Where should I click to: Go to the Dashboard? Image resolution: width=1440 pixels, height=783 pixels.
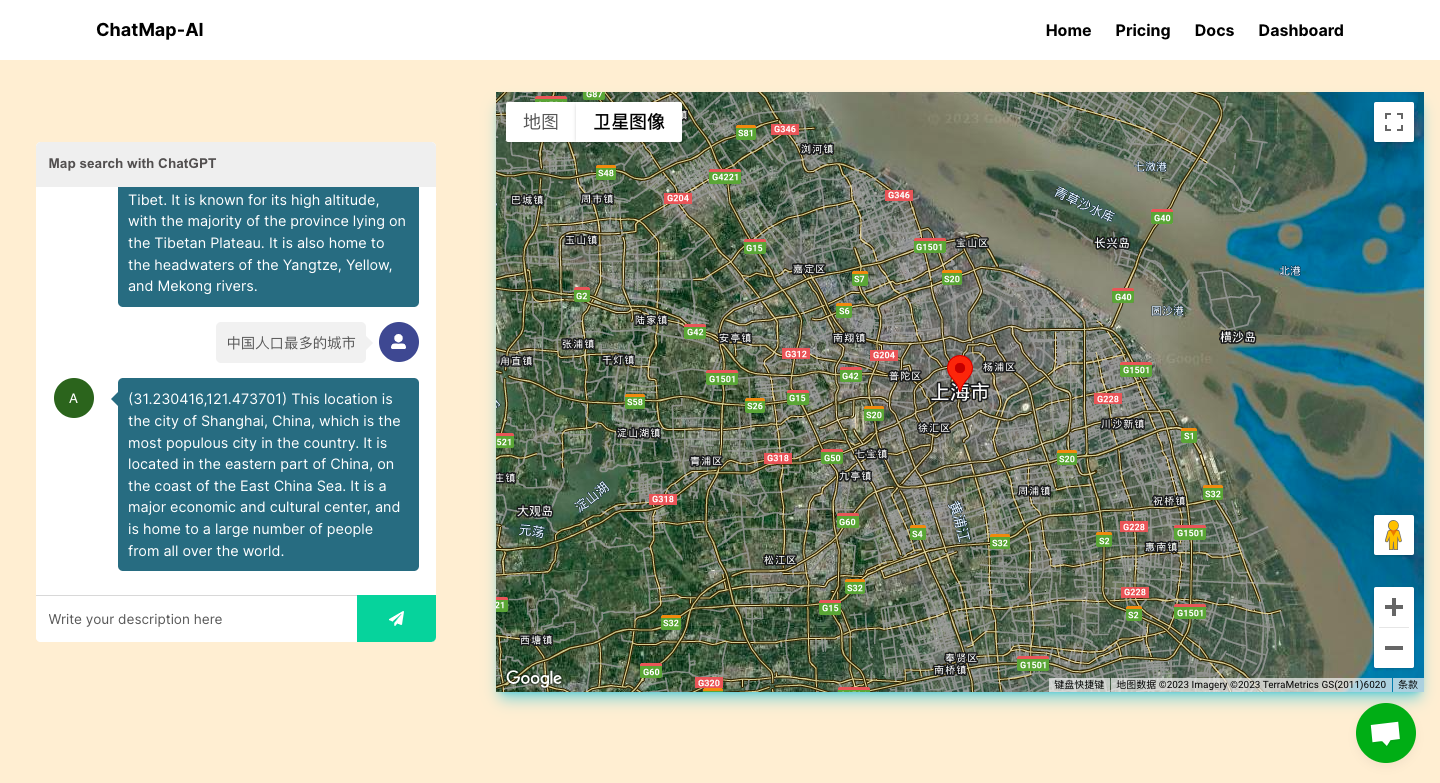point(1301,30)
